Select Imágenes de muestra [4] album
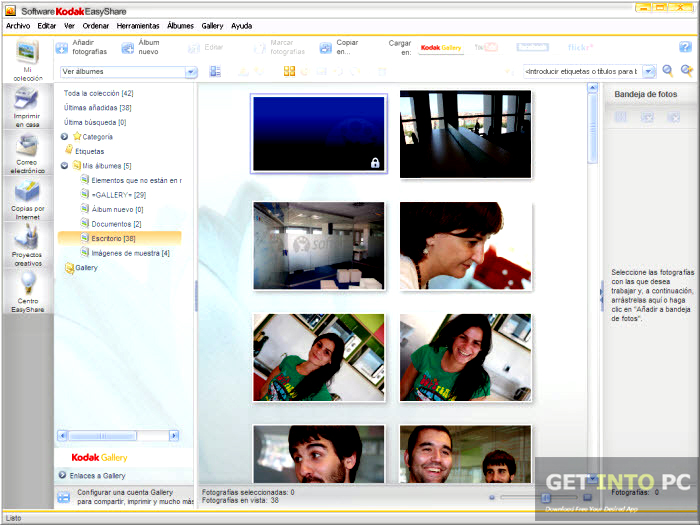The image size is (700, 525). click(x=130, y=253)
